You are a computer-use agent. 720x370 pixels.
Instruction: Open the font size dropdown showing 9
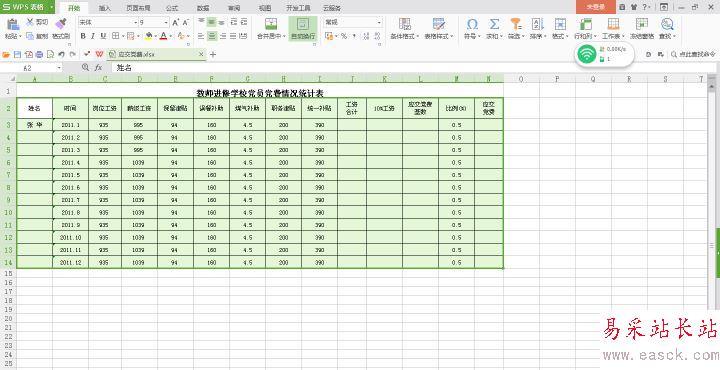[166, 22]
